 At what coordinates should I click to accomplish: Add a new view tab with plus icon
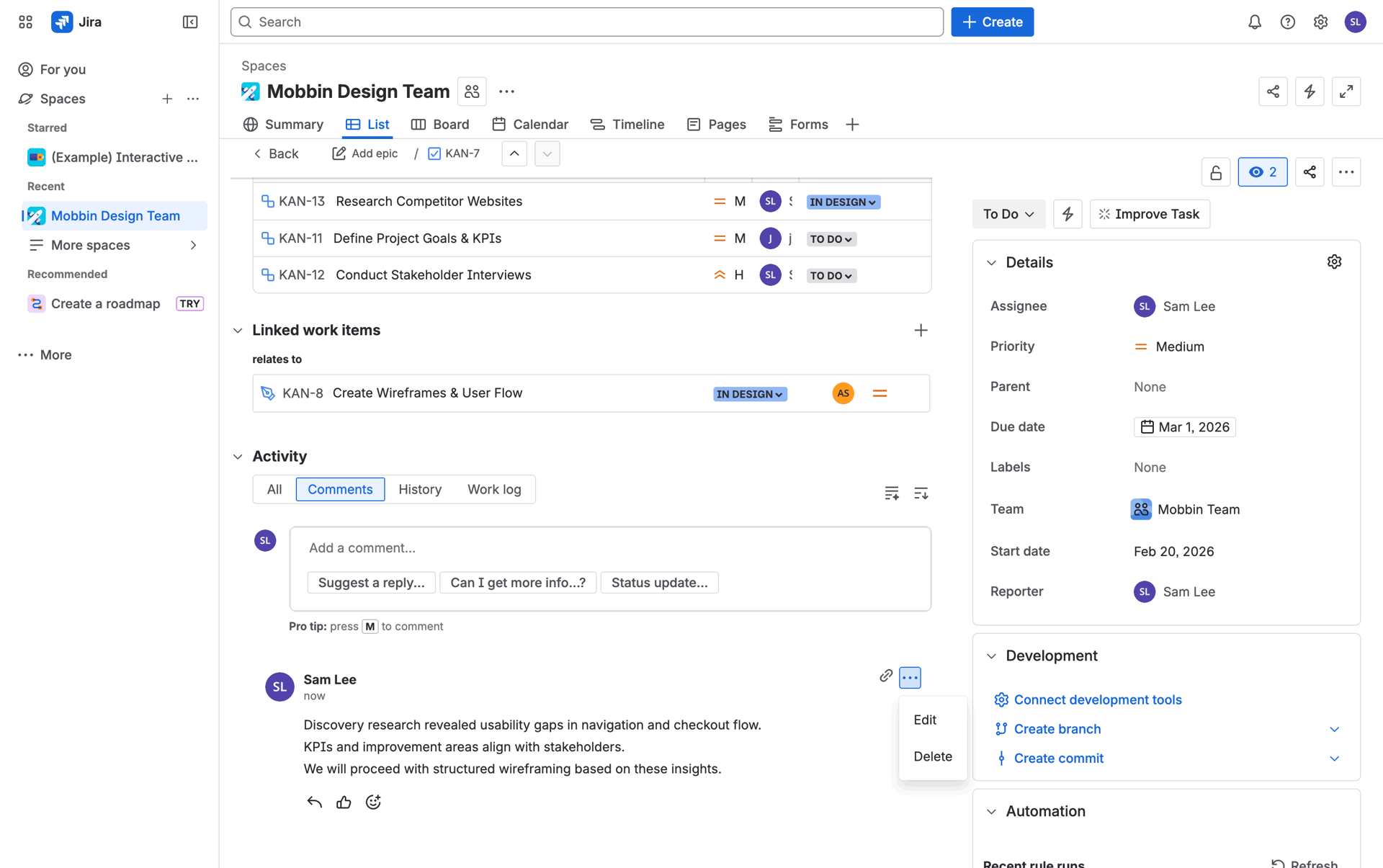pos(852,125)
